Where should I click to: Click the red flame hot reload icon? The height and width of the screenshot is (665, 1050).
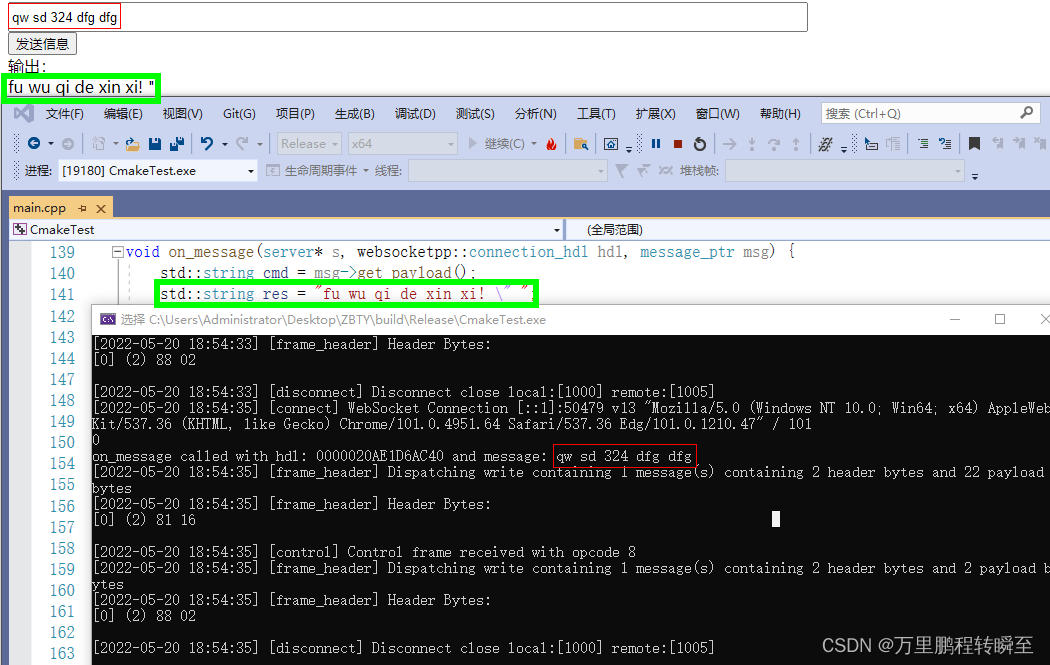click(551, 144)
